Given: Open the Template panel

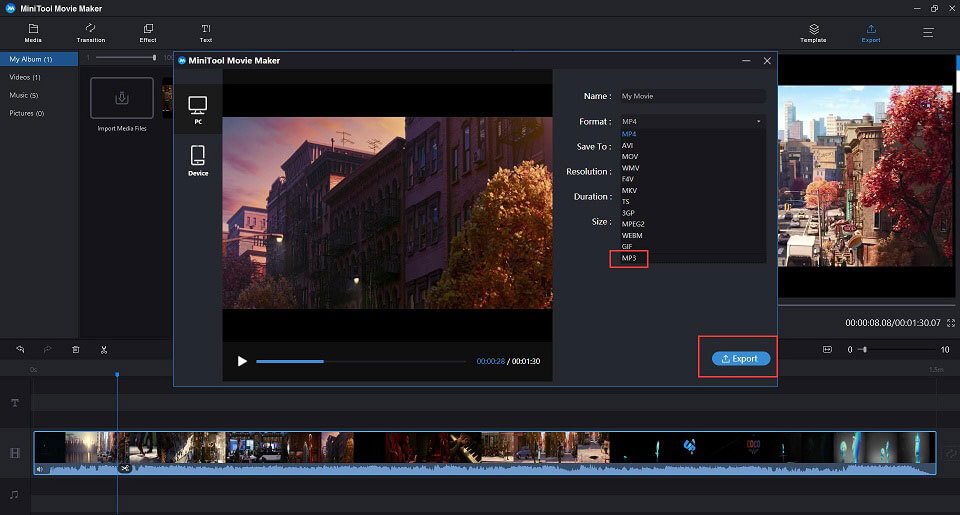Looking at the screenshot, I should [x=813, y=33].
